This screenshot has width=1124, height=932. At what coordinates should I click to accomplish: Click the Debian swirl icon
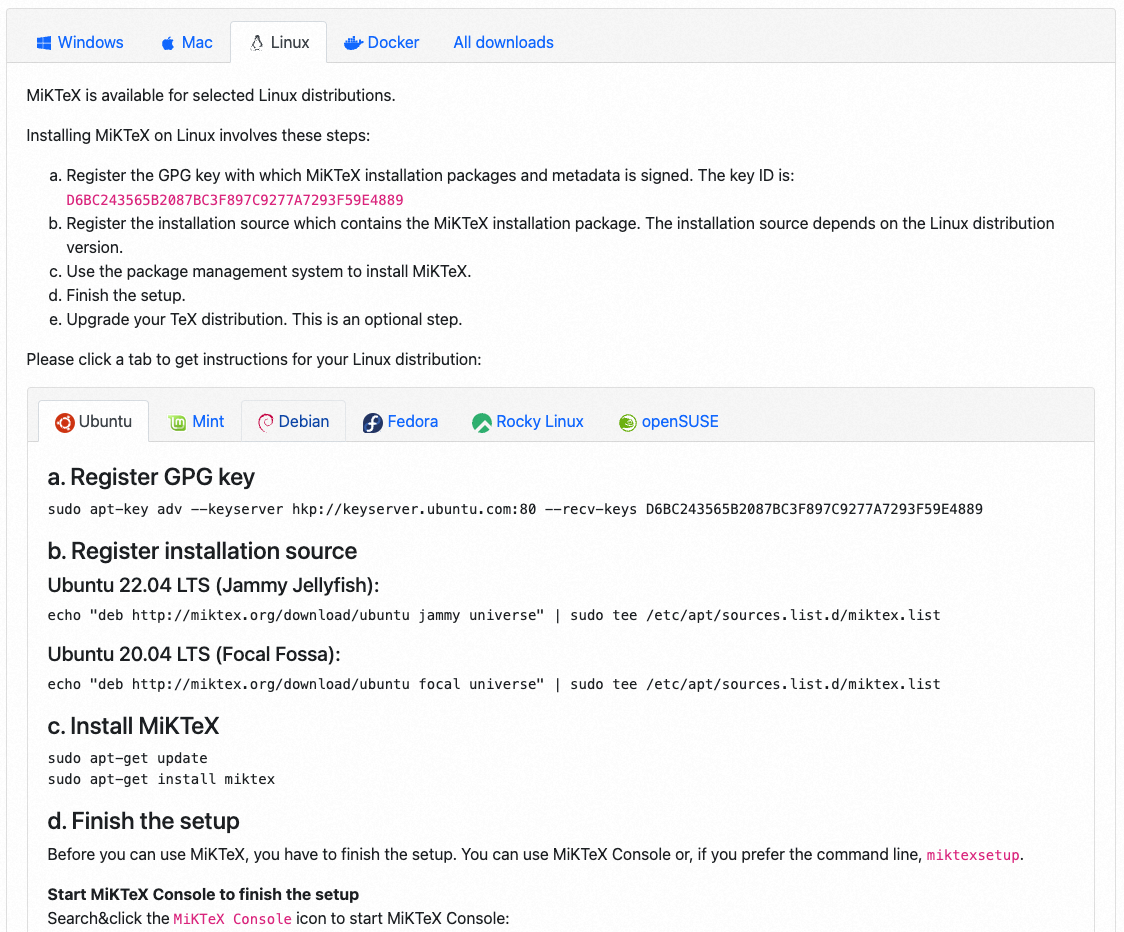click(x=265, y=422)
